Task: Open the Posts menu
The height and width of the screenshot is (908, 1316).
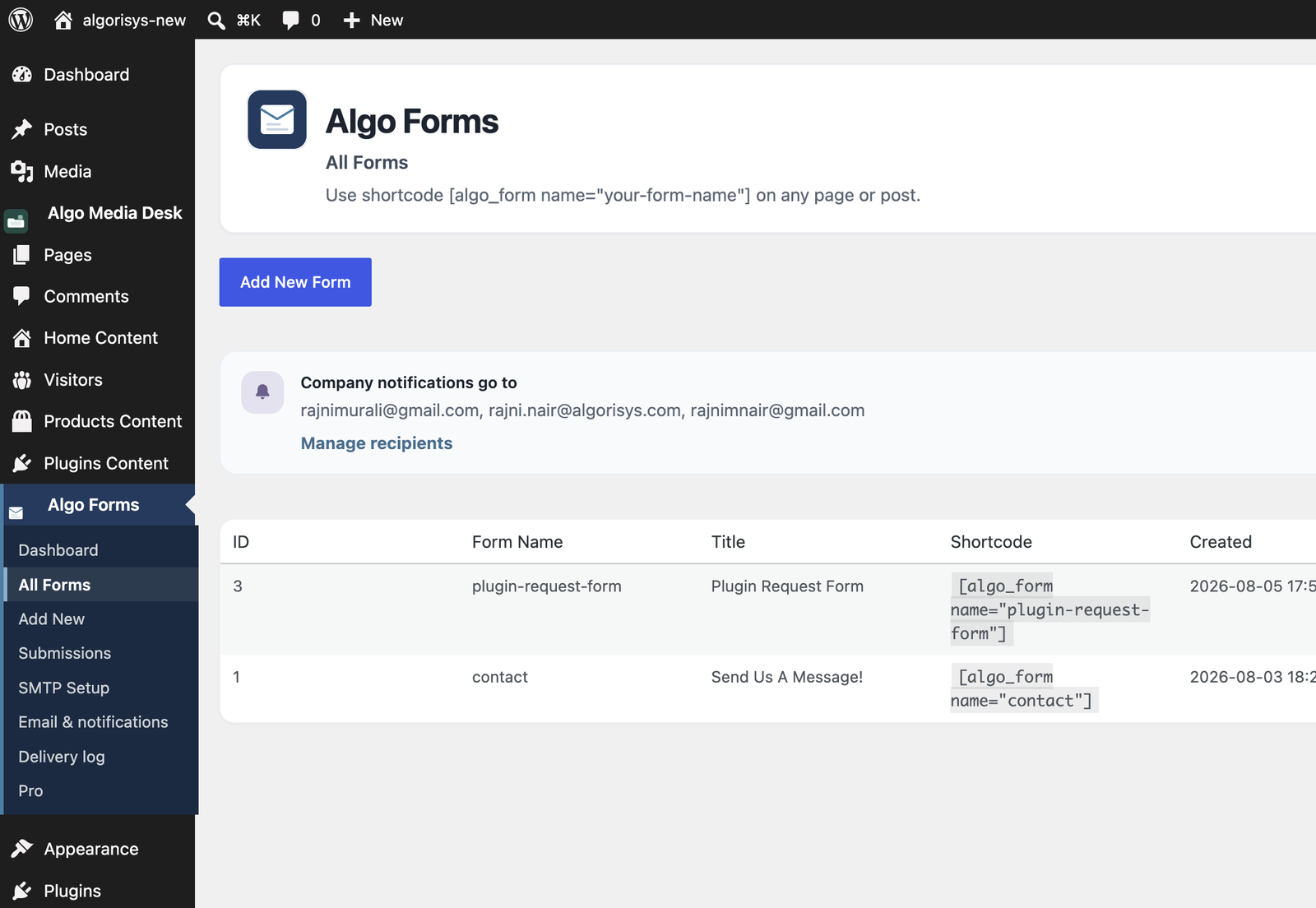Action: [65, 130]
